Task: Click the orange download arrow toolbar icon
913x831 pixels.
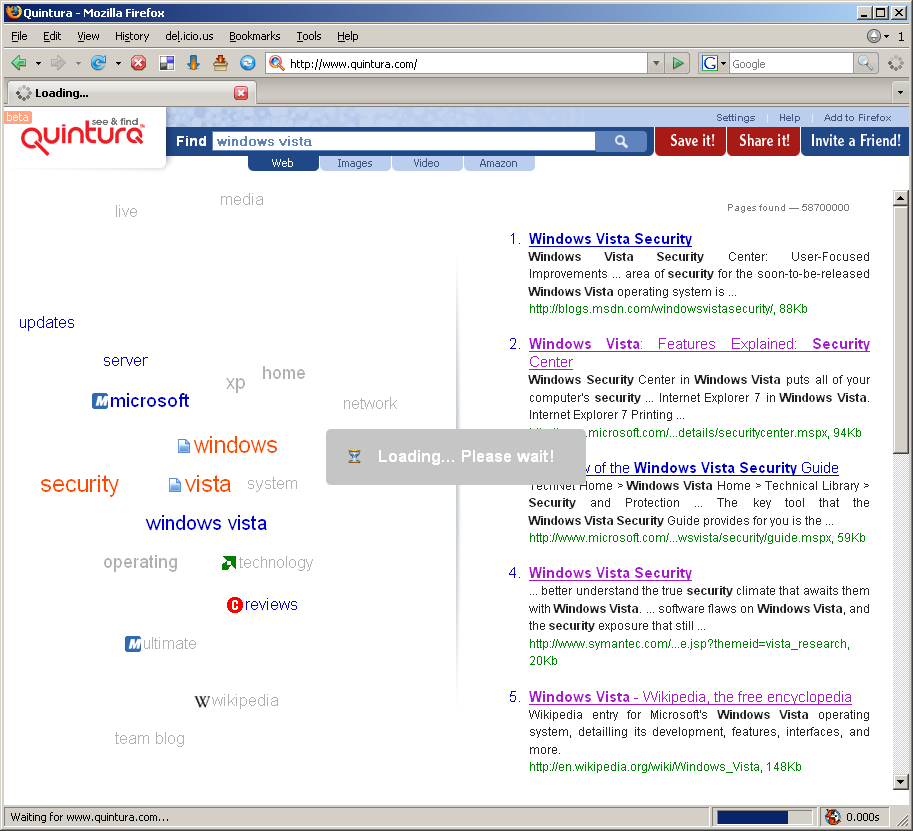Action: pyautogui.click(x=193, y=63)
